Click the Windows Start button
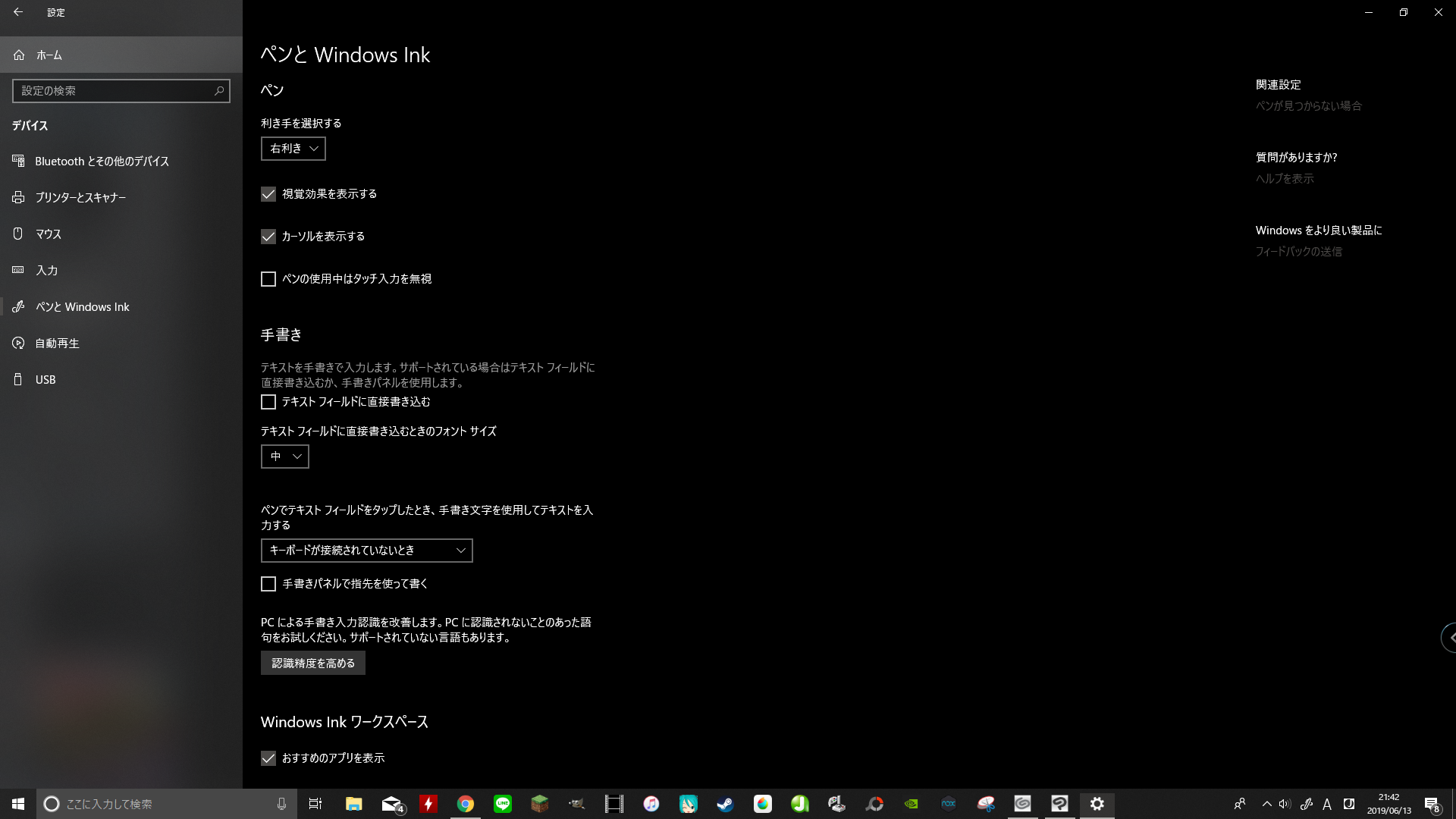Image resolution: width=1456 pixels, height=819 pixels. [x=18, y=804]
